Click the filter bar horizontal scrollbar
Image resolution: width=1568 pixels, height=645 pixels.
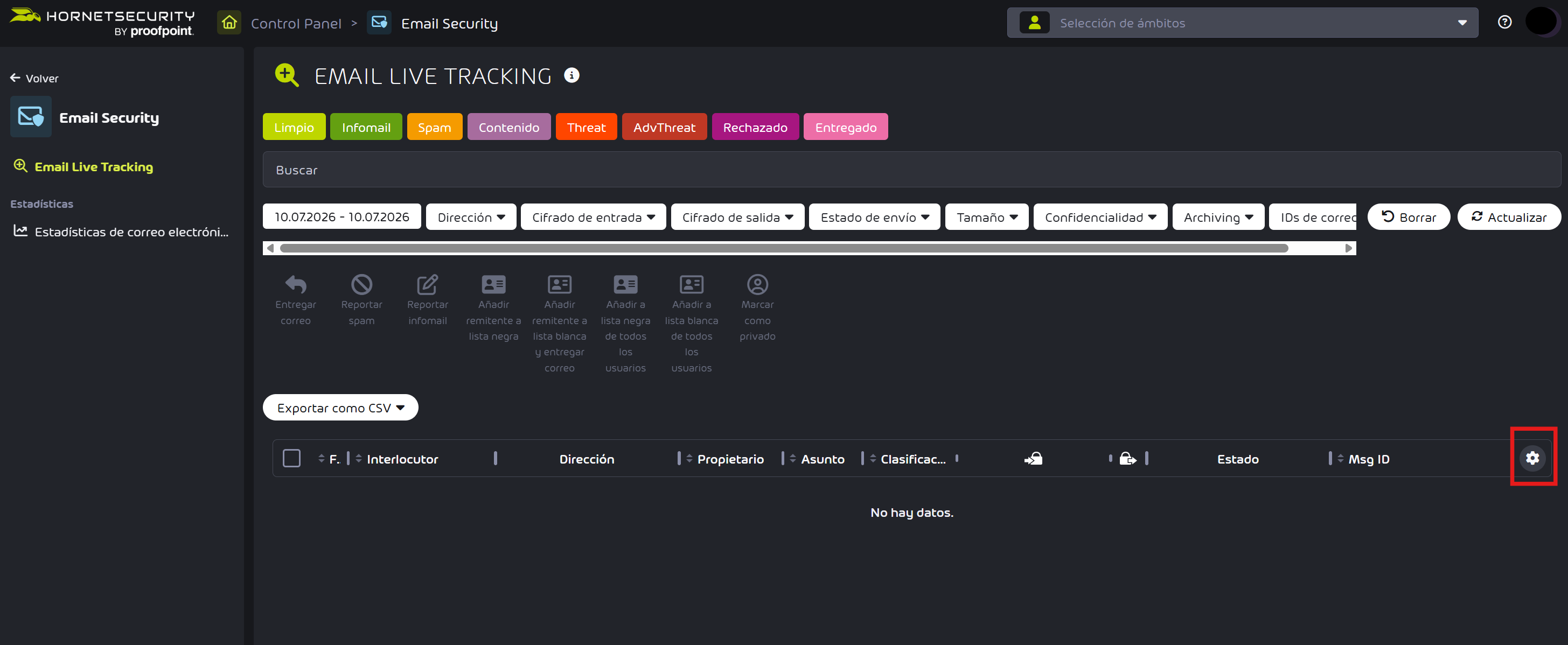coord(783,248)
